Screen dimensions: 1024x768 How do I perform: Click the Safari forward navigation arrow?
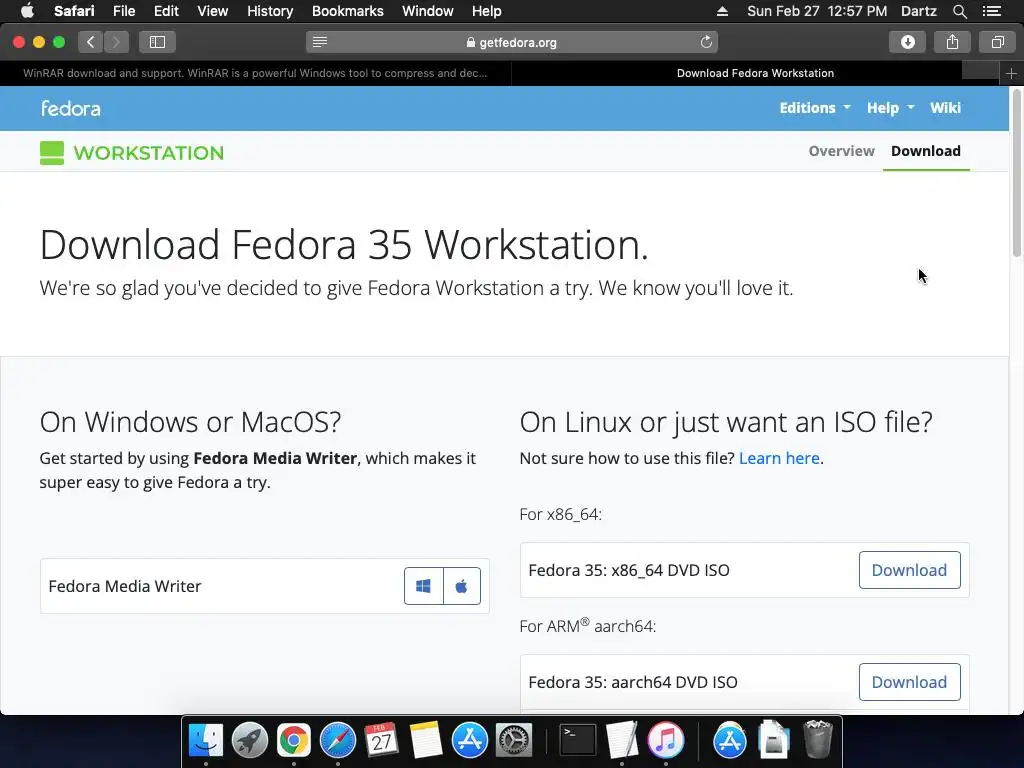116,42
